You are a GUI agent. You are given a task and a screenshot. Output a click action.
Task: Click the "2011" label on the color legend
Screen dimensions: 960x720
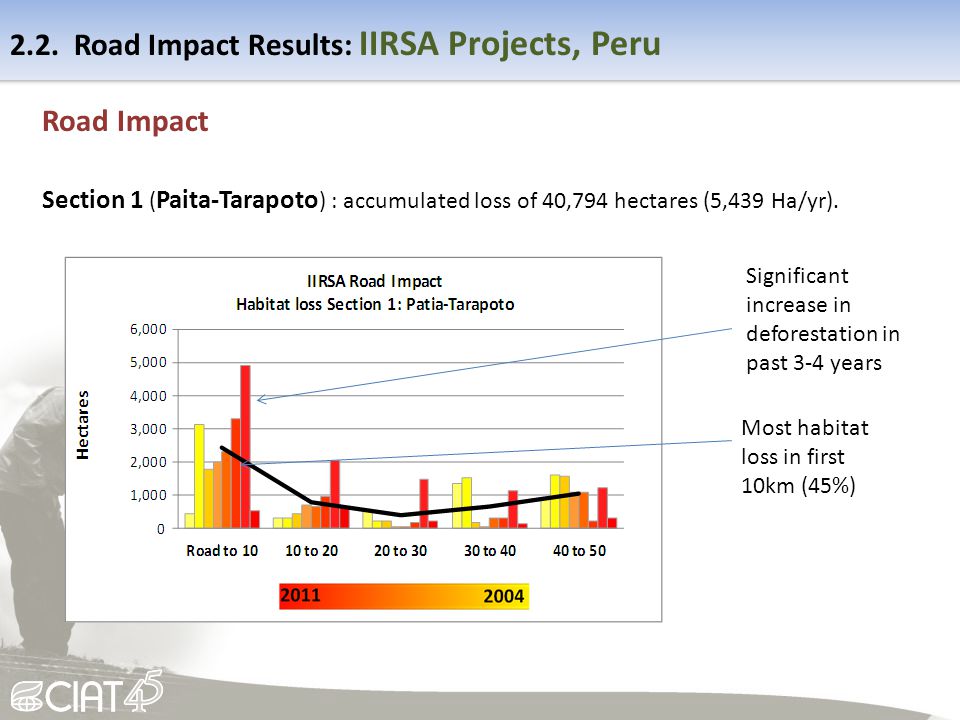coord(300,596)
